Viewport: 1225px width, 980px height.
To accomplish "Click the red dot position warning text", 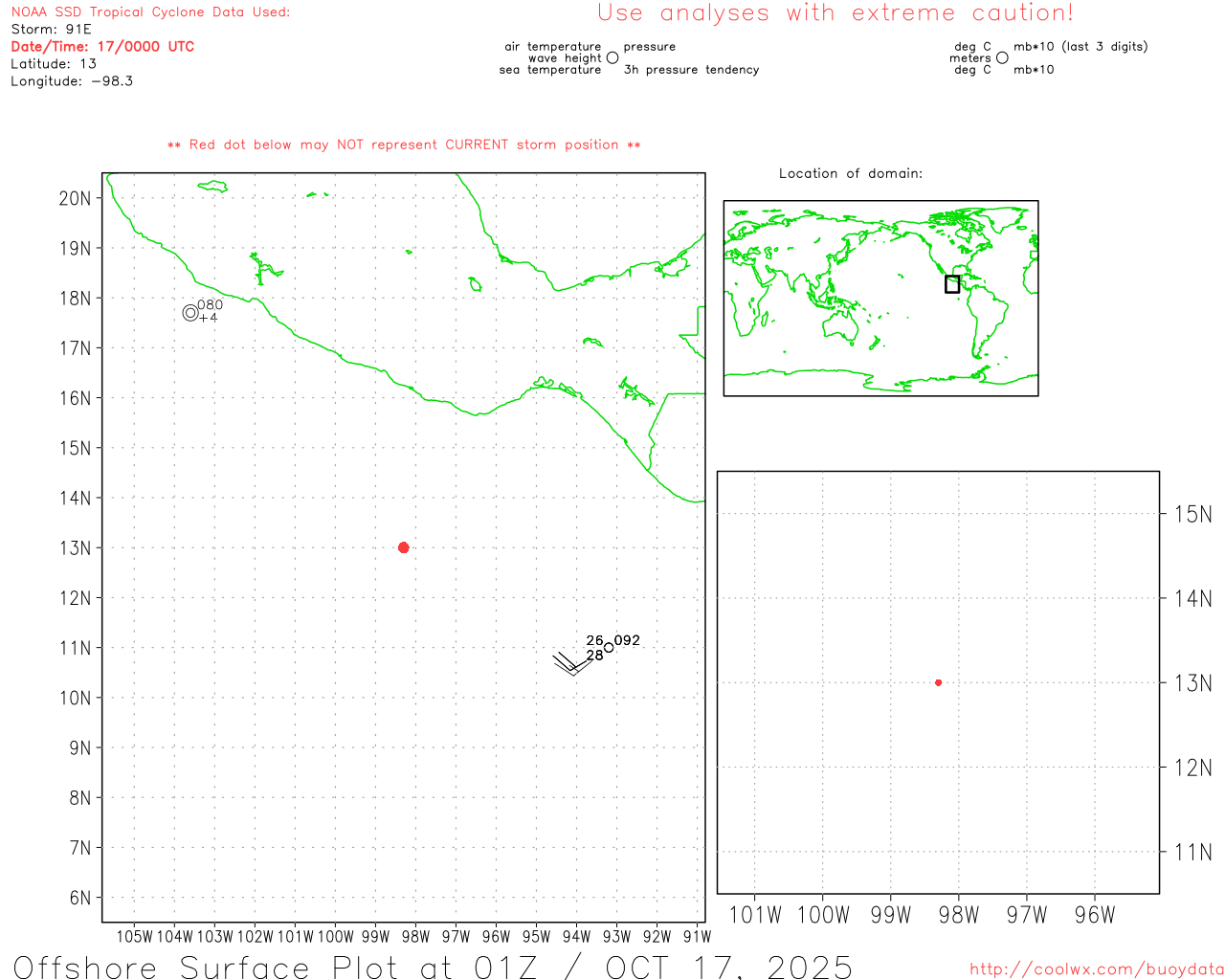I will coord(404,145).
